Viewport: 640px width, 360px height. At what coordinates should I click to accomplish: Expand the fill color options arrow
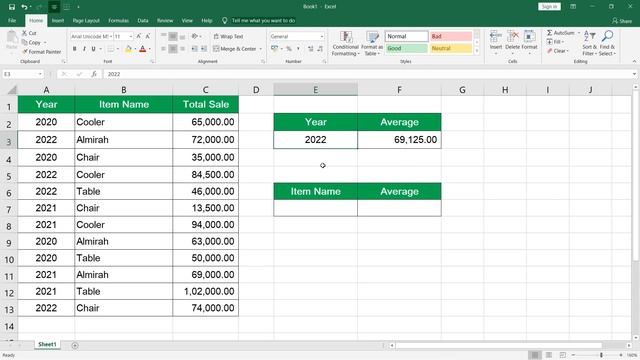click(136, 49)
